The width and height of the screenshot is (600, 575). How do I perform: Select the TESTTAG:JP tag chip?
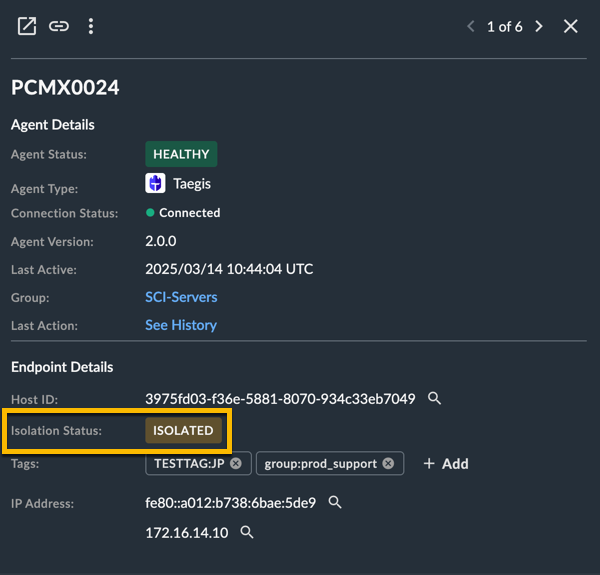(198, 464)
